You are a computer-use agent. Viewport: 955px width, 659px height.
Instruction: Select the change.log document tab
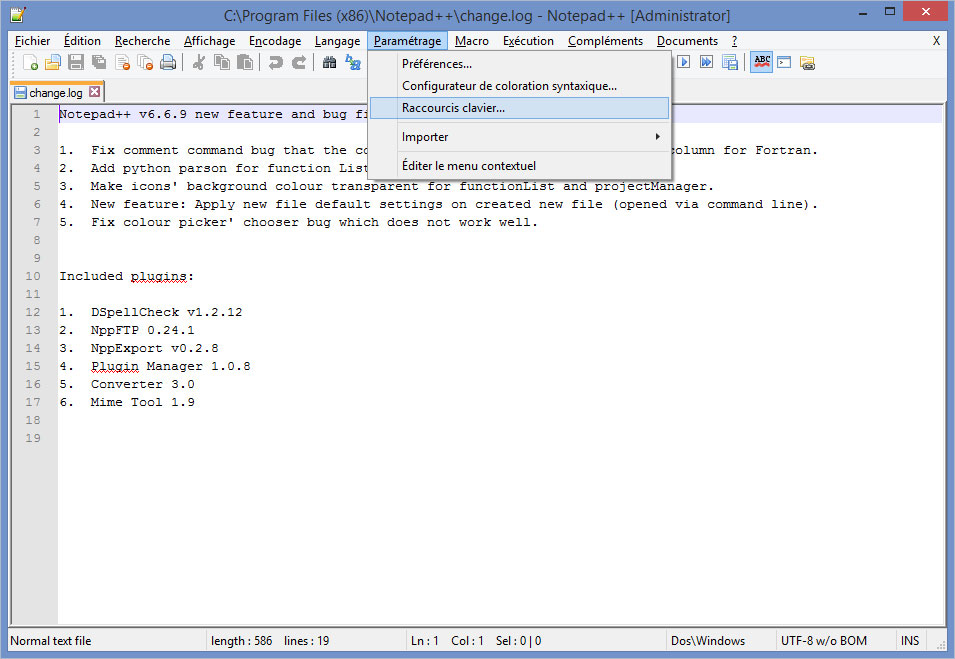[x=57, y=93]
